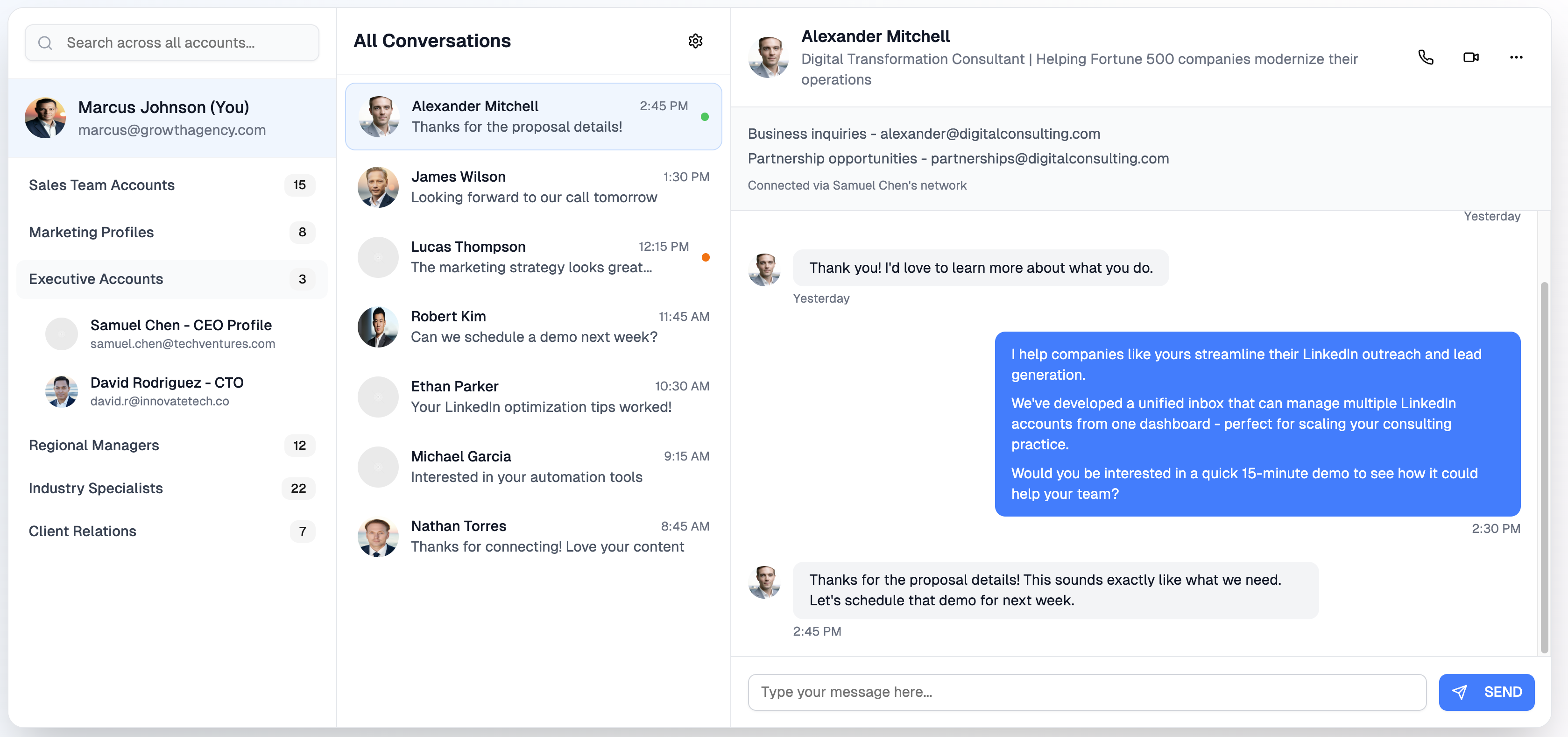Click the Search across all accounts field

coord(172,43)
